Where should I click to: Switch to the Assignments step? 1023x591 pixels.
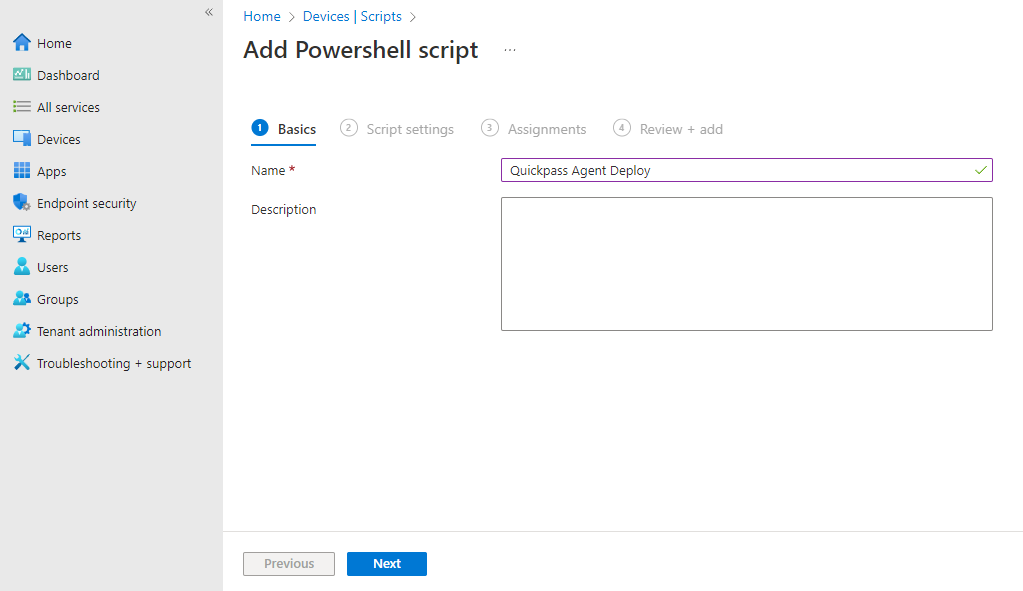pos(534,129)
